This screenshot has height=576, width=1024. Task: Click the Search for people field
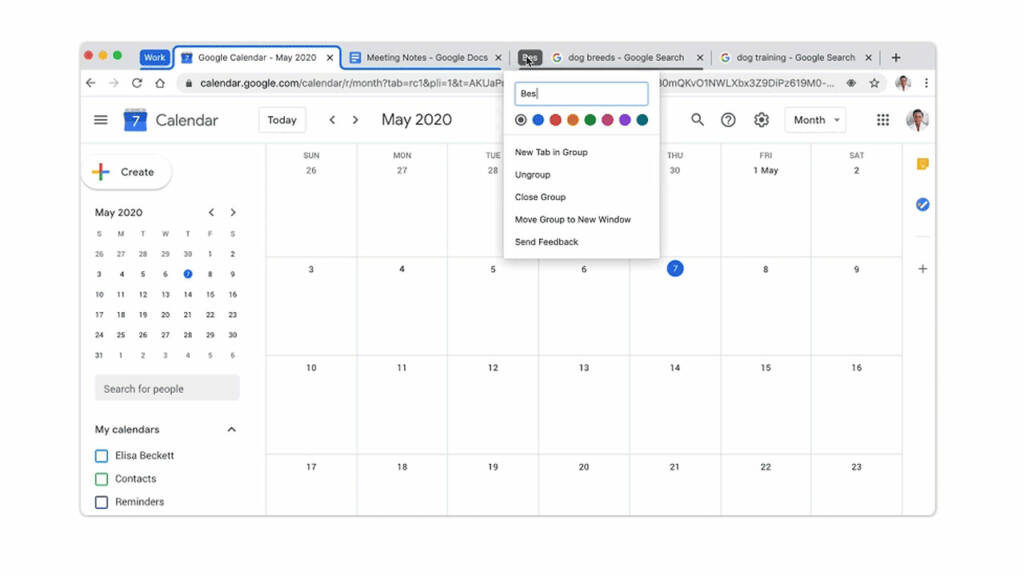[167, 389]
